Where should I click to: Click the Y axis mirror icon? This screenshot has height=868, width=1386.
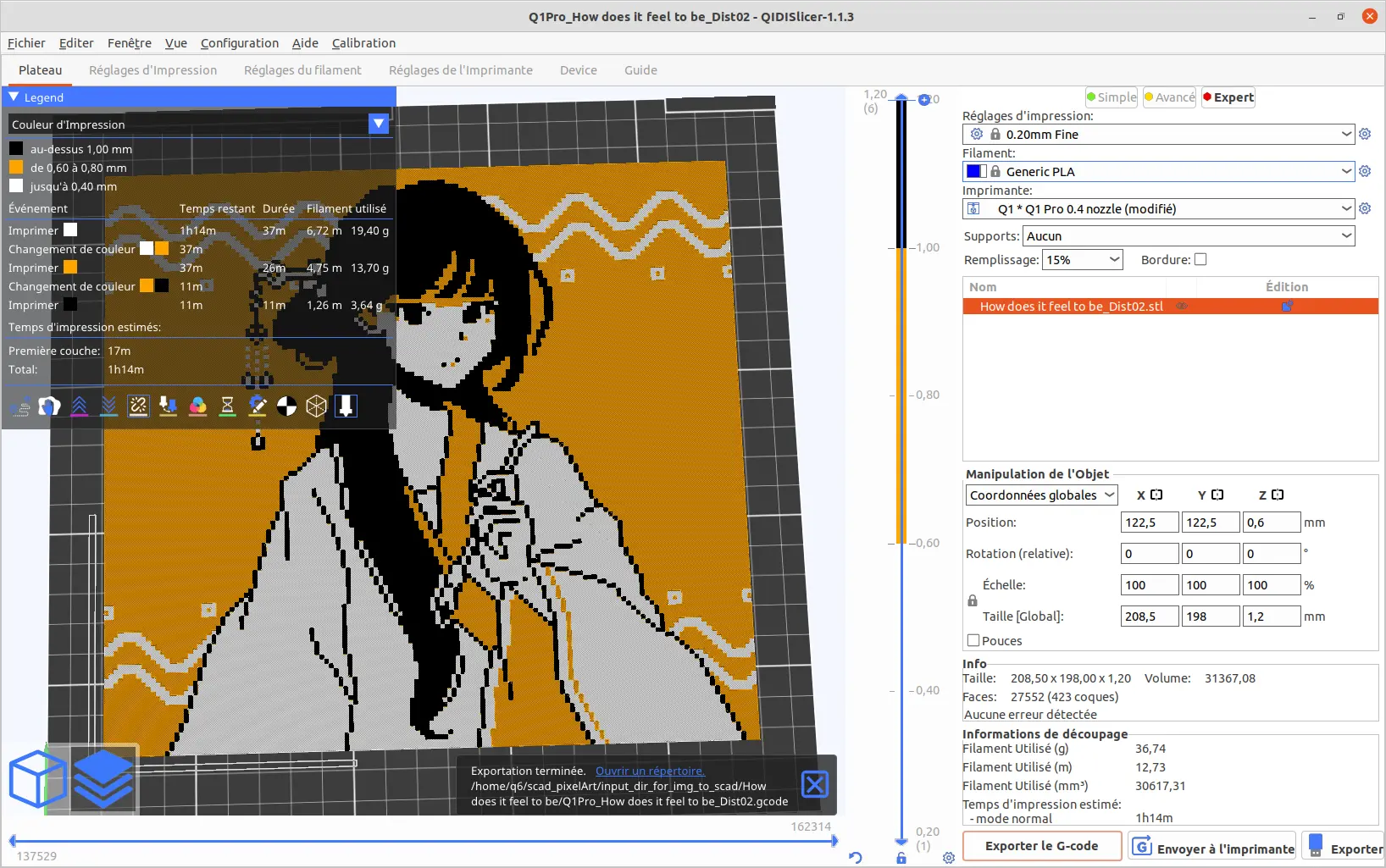coord(1217,495)
